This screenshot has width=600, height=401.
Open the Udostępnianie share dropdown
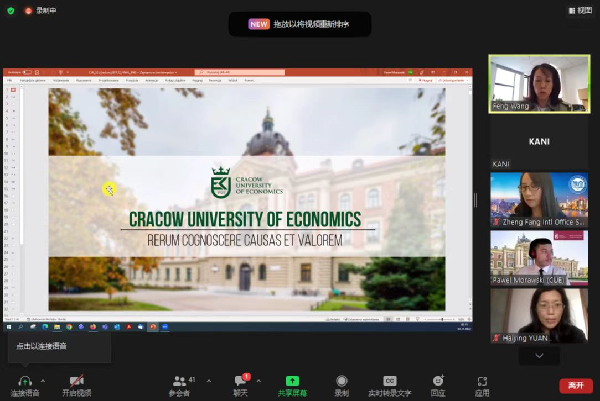[x=453, y=80]
